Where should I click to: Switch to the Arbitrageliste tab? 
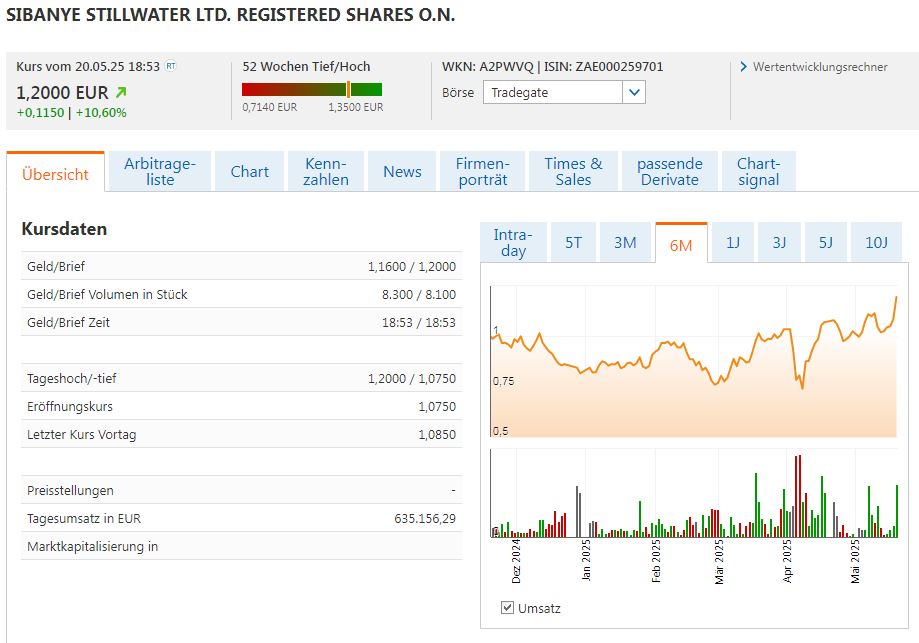coord(160,171)
